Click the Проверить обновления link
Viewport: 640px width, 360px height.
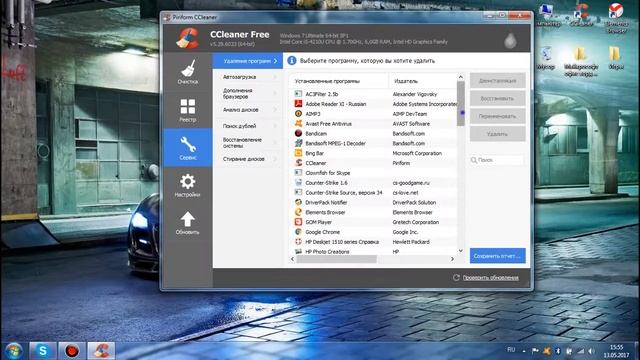click(x=491, y=278)
